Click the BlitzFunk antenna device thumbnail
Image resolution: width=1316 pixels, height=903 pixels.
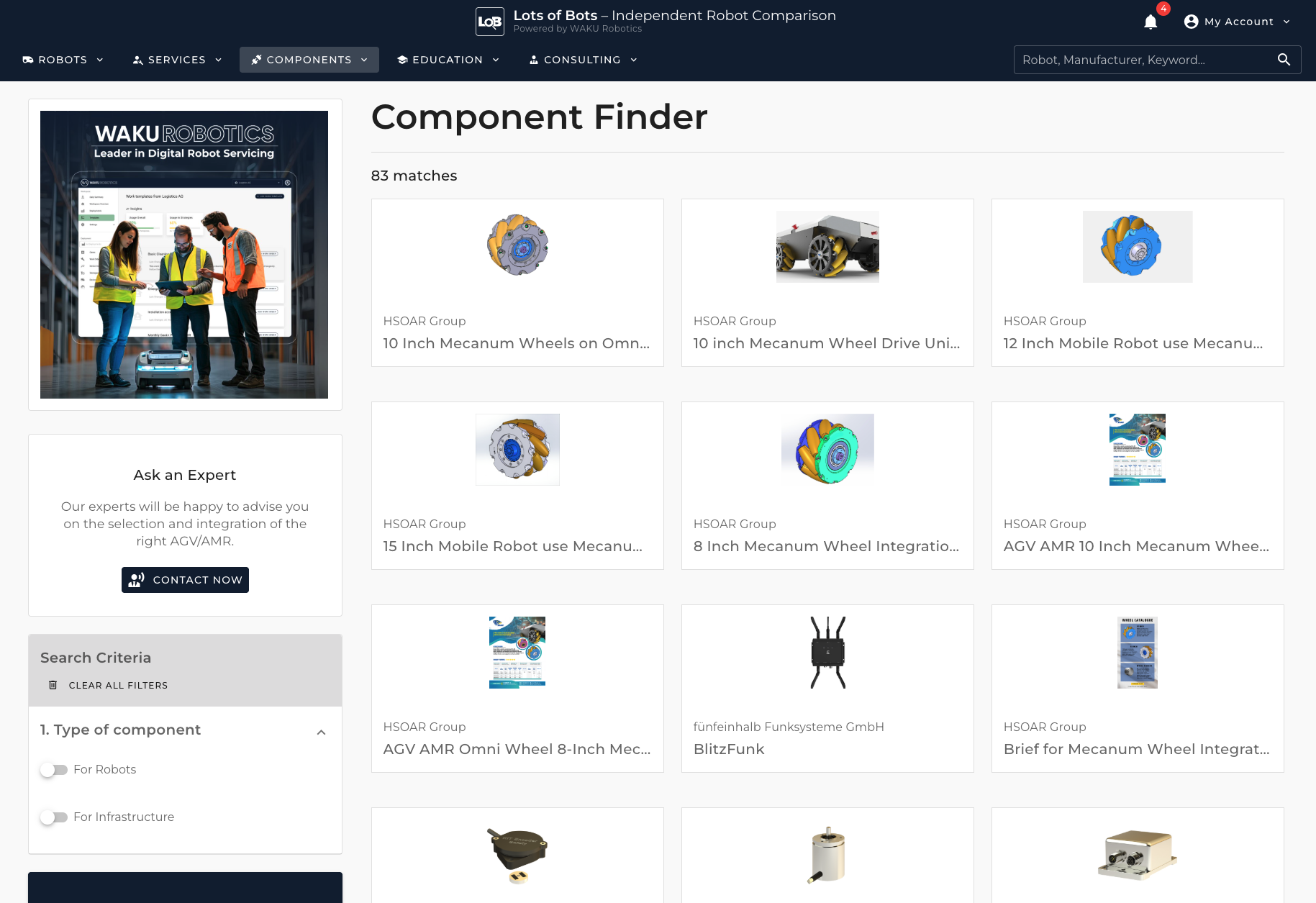[x=827, y=653]
